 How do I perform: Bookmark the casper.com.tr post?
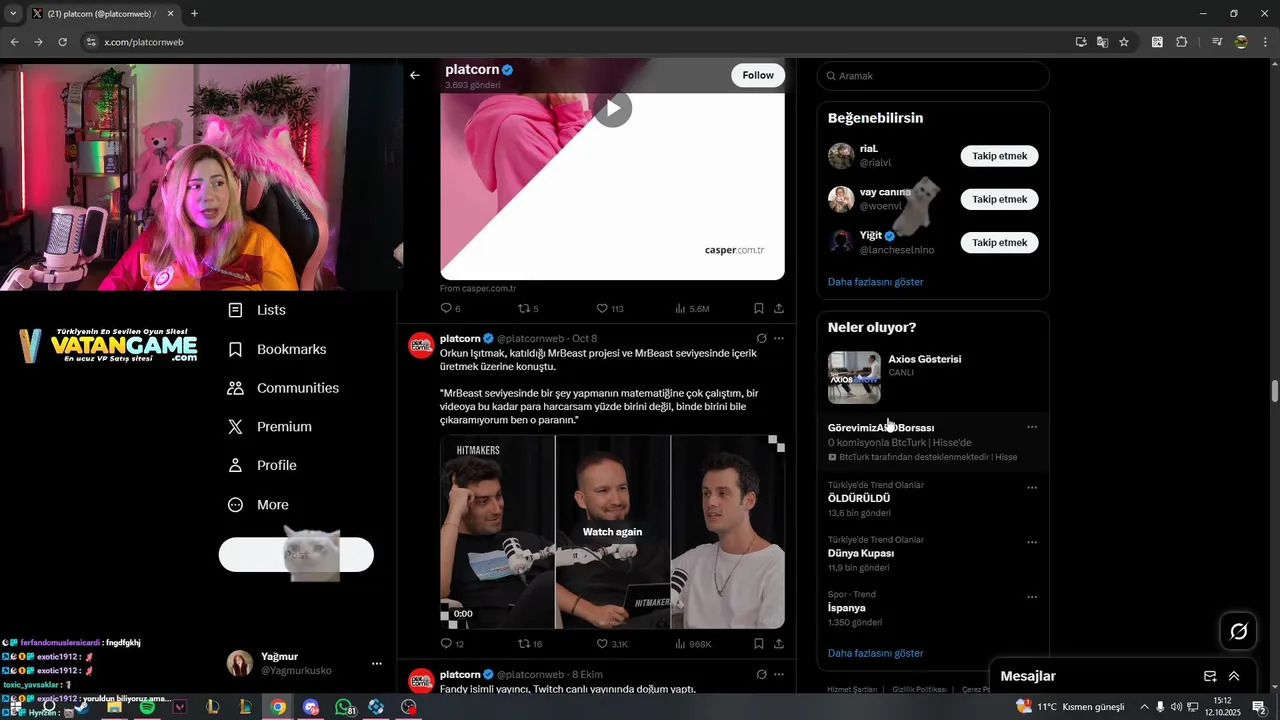[759, 309]
